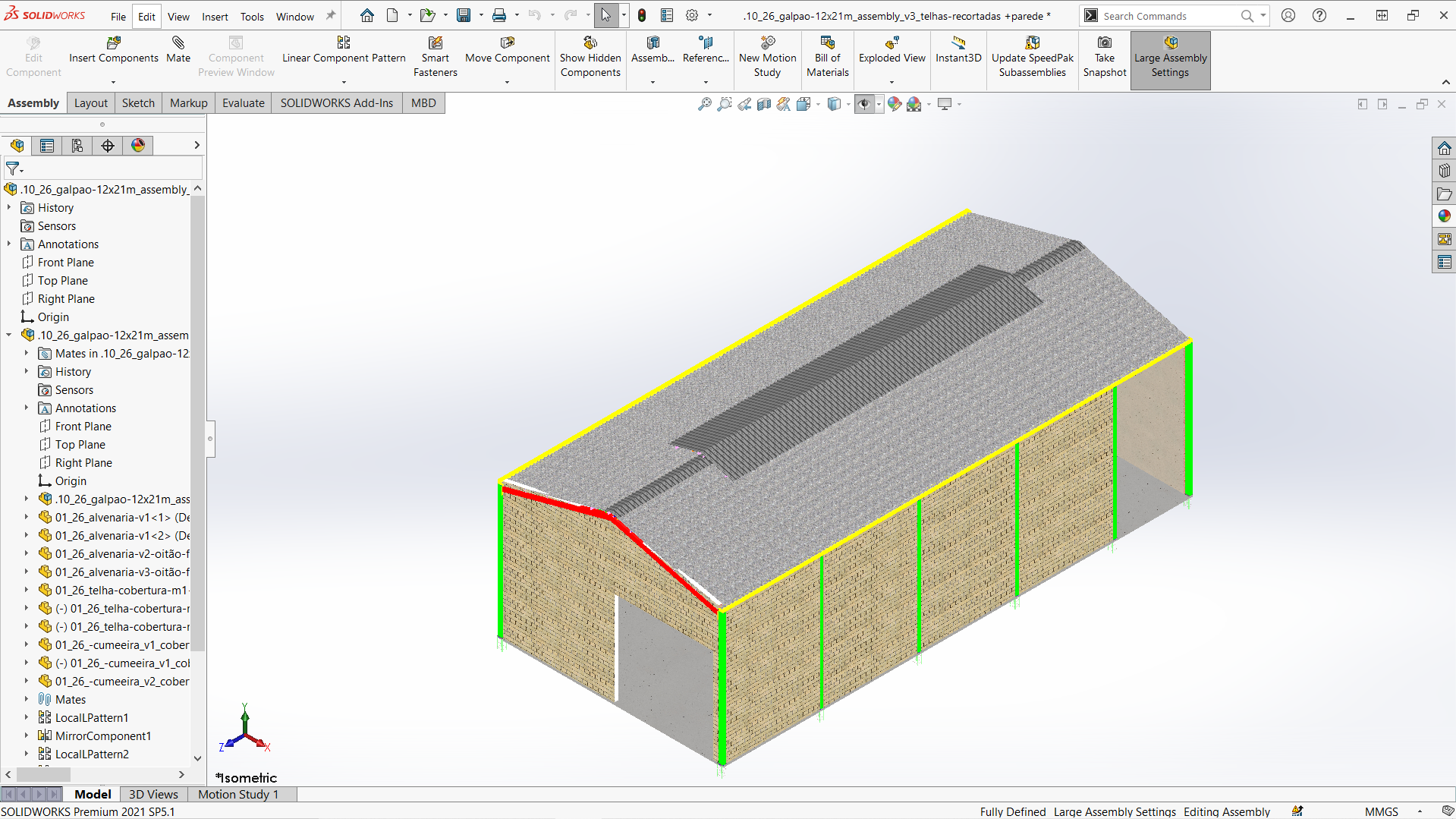Screen dimensions: 1456x819
Task: Expand the 01_26_alvenaria-v1<1> component node
Action: (27, 517)
